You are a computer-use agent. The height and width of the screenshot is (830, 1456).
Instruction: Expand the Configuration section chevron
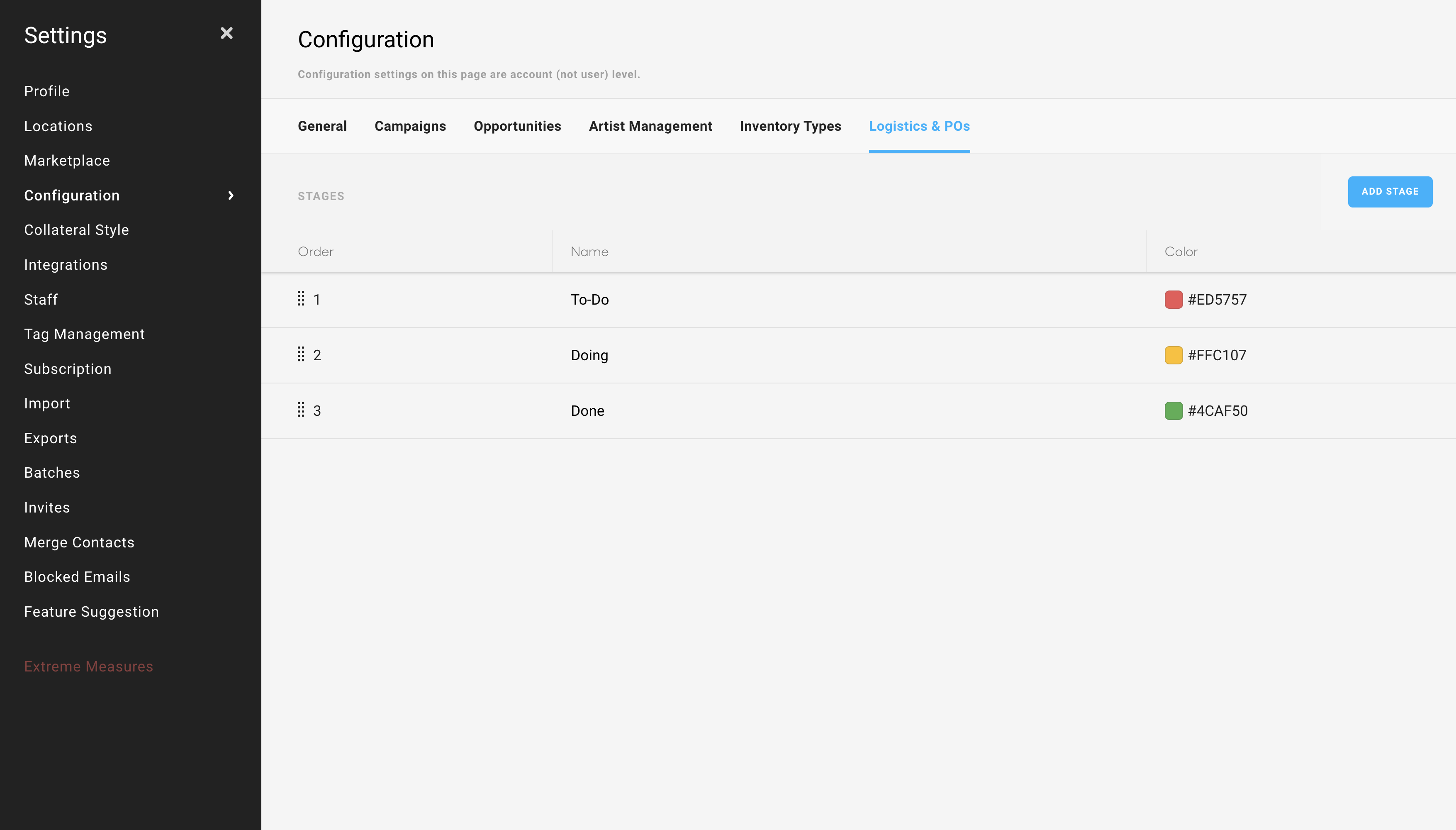tap(230, 195)
